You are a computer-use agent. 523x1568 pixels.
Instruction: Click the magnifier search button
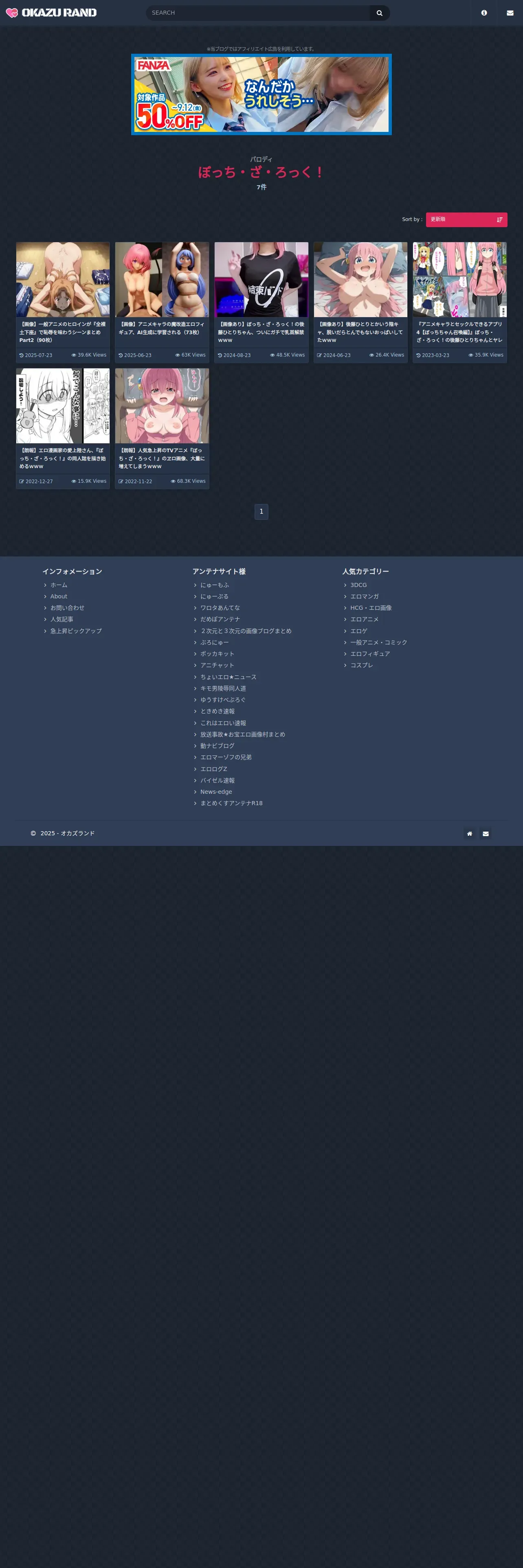point(379,13)
